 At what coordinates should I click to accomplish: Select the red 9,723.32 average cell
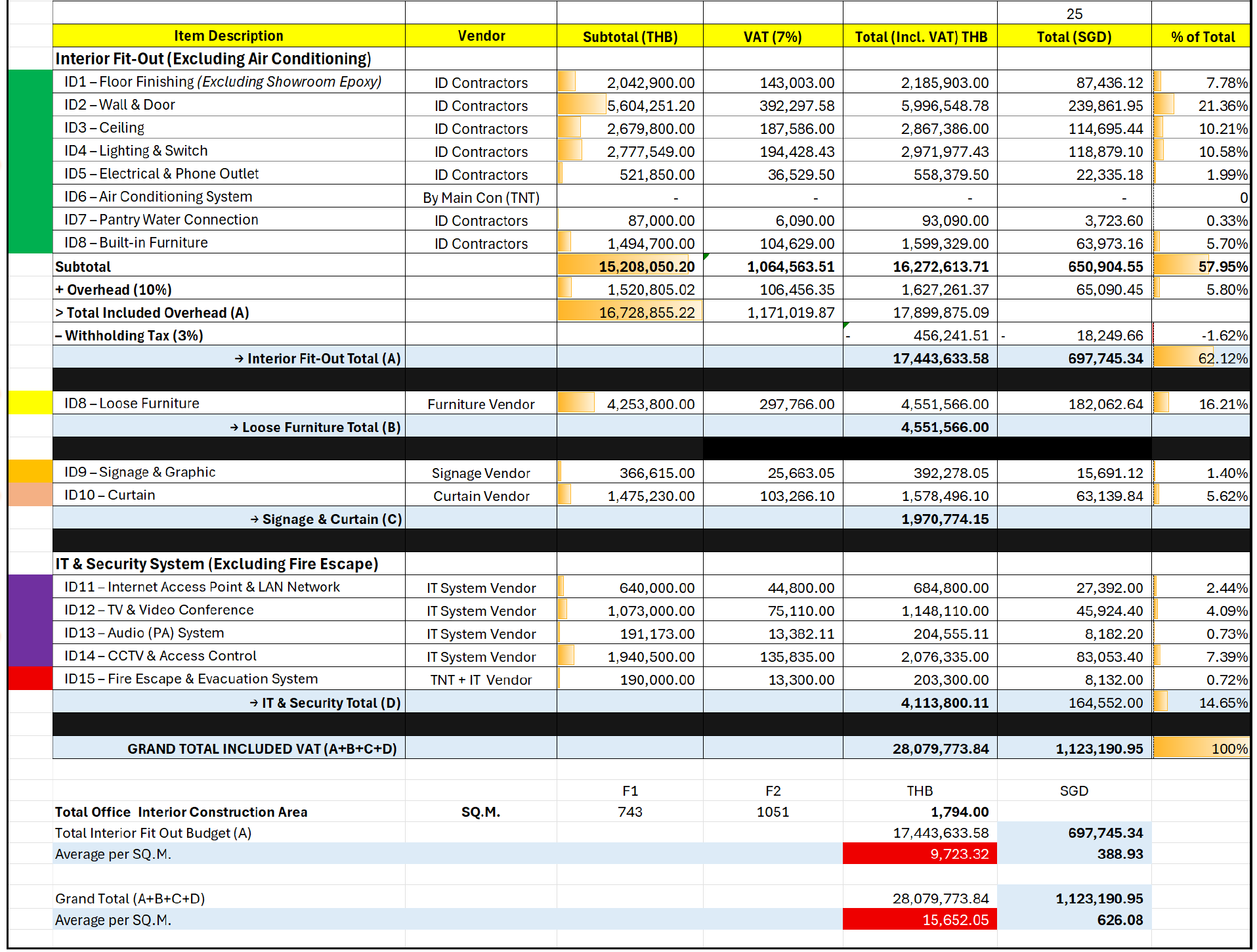(x=920, y=854)
